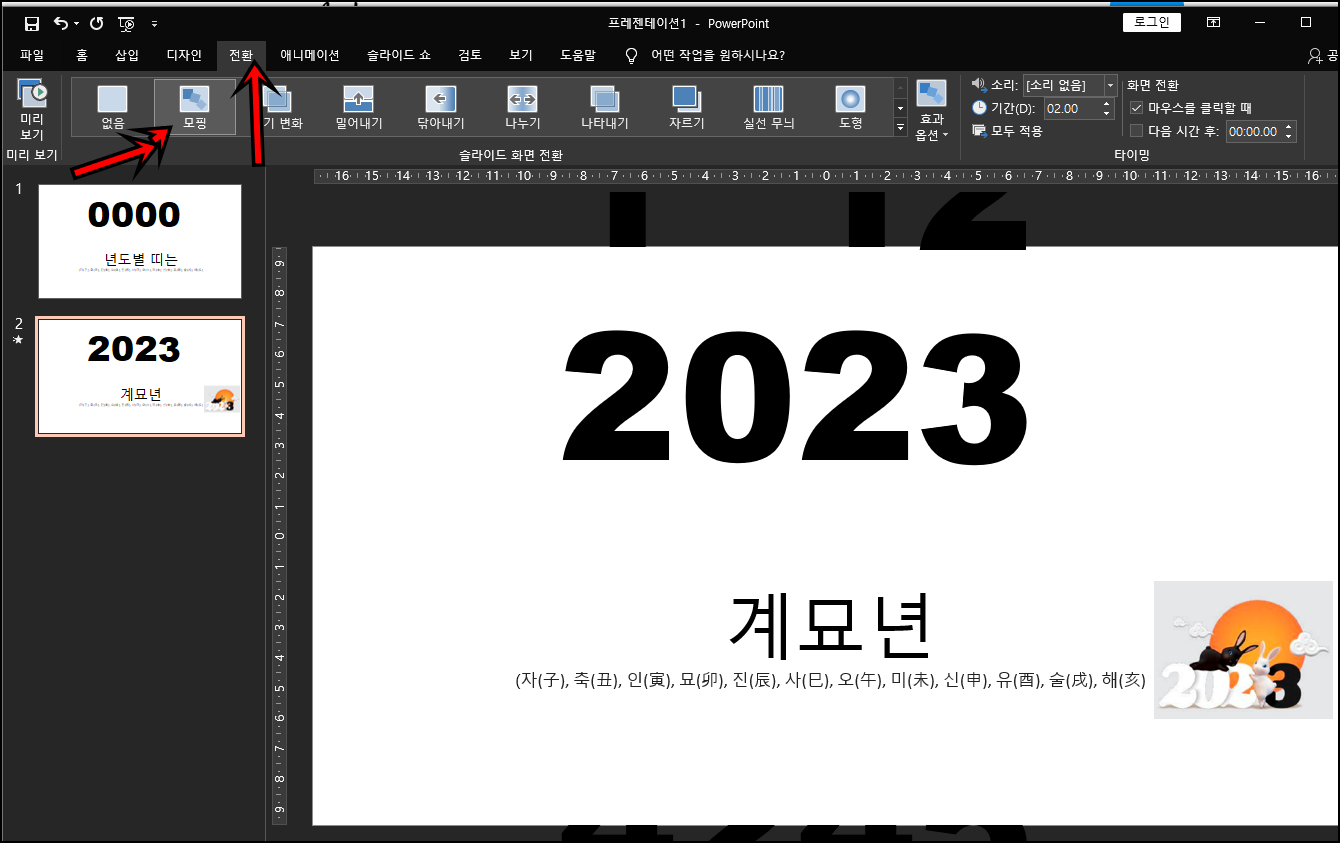Viewport: 1340px width, 843px height.
Task: Select the 전환 ribbon tab
Action: [241, 55]
